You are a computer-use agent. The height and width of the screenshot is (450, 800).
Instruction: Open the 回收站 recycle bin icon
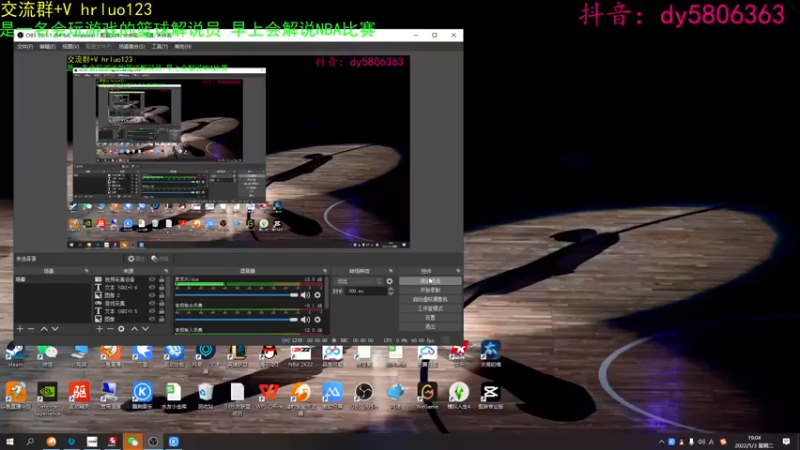click(205, 396)
